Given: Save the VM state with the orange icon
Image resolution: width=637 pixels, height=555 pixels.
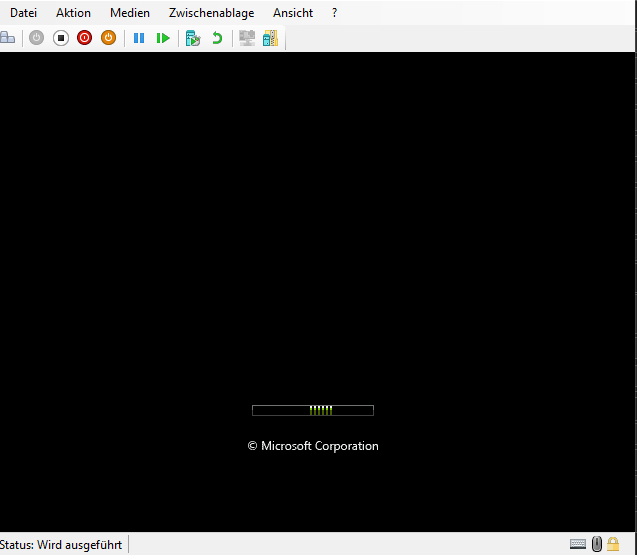Looking at the screenshot, I should coord(108,38).
